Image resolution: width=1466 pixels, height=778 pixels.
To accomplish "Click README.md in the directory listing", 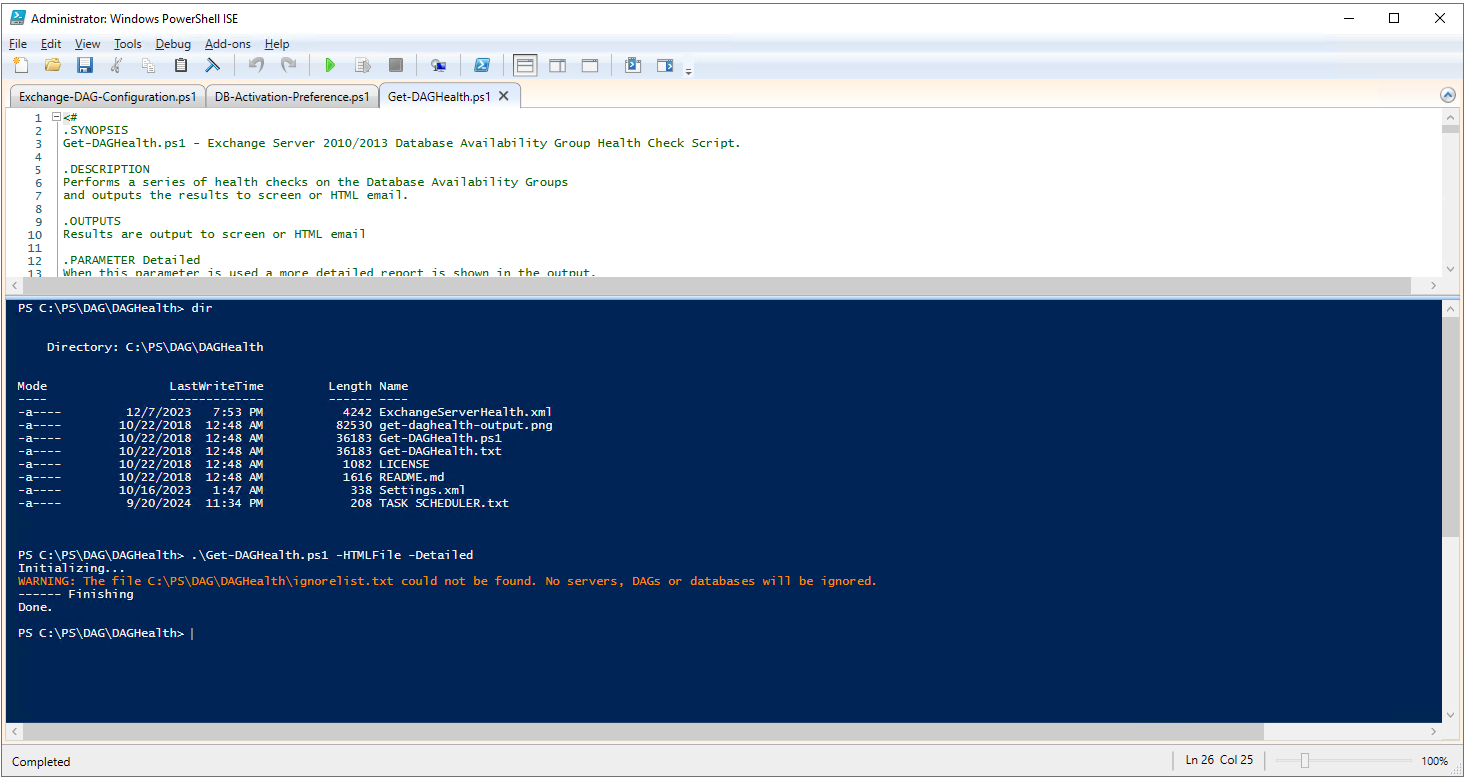I will pos(411,477).
